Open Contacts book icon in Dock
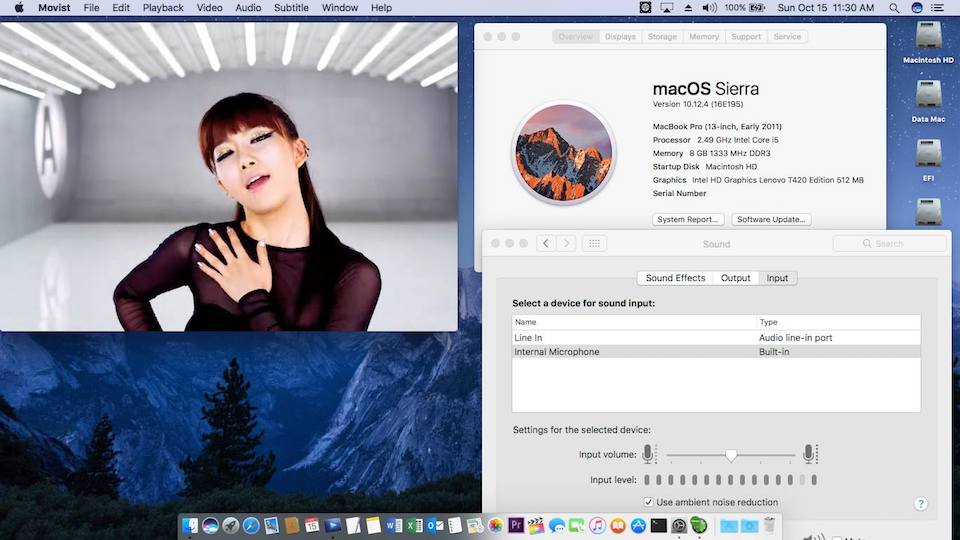The height and width of the screenshot is (540, 960). [291, 525]
